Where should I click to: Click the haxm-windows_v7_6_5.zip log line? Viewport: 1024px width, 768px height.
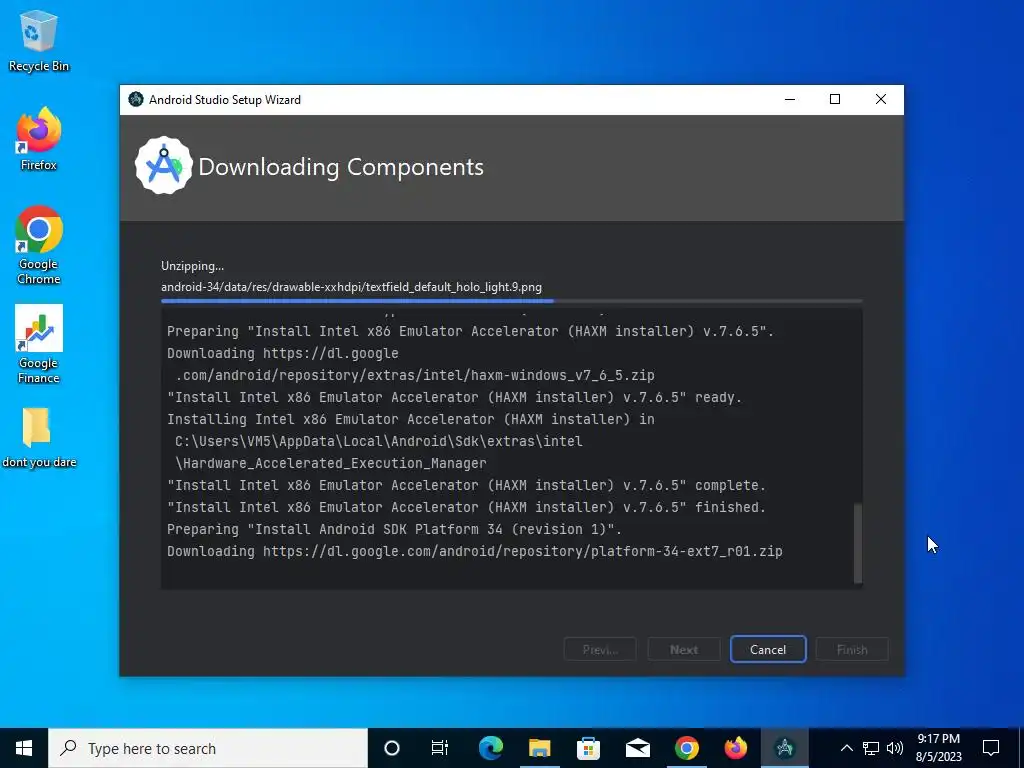click(x=415, y=376)
